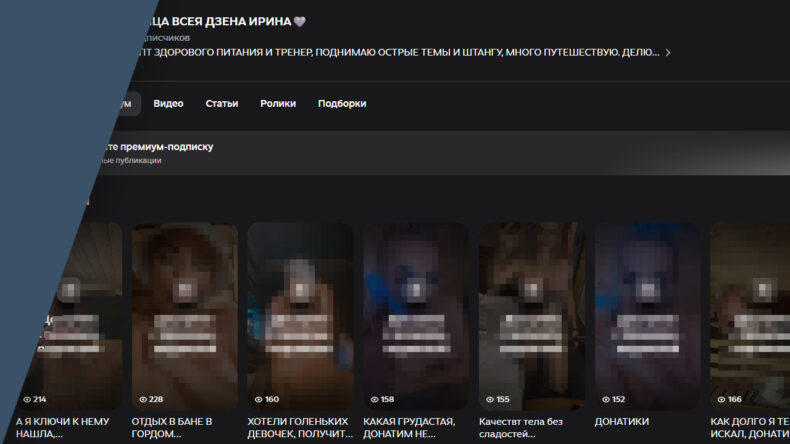Go to the Подборки tab
This screenshot has width=790, height=444.
click(342, 103)
